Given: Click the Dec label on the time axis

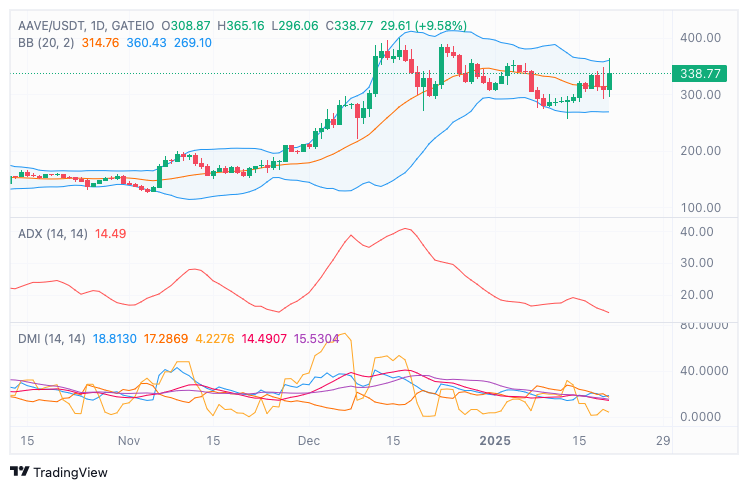Looking at the screenshot, I should point(309,440).
